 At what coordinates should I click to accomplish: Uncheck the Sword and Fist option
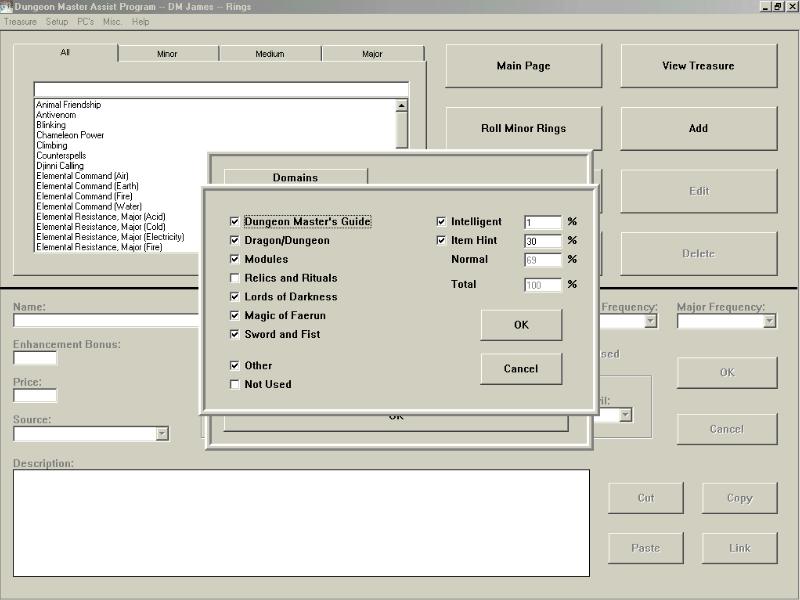pos(235,334)
